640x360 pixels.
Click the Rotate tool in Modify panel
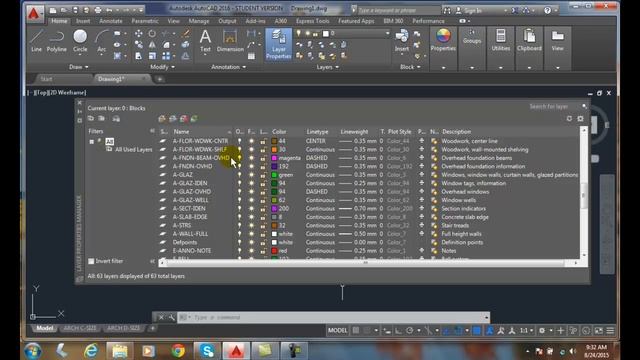[x=152, y=33]
